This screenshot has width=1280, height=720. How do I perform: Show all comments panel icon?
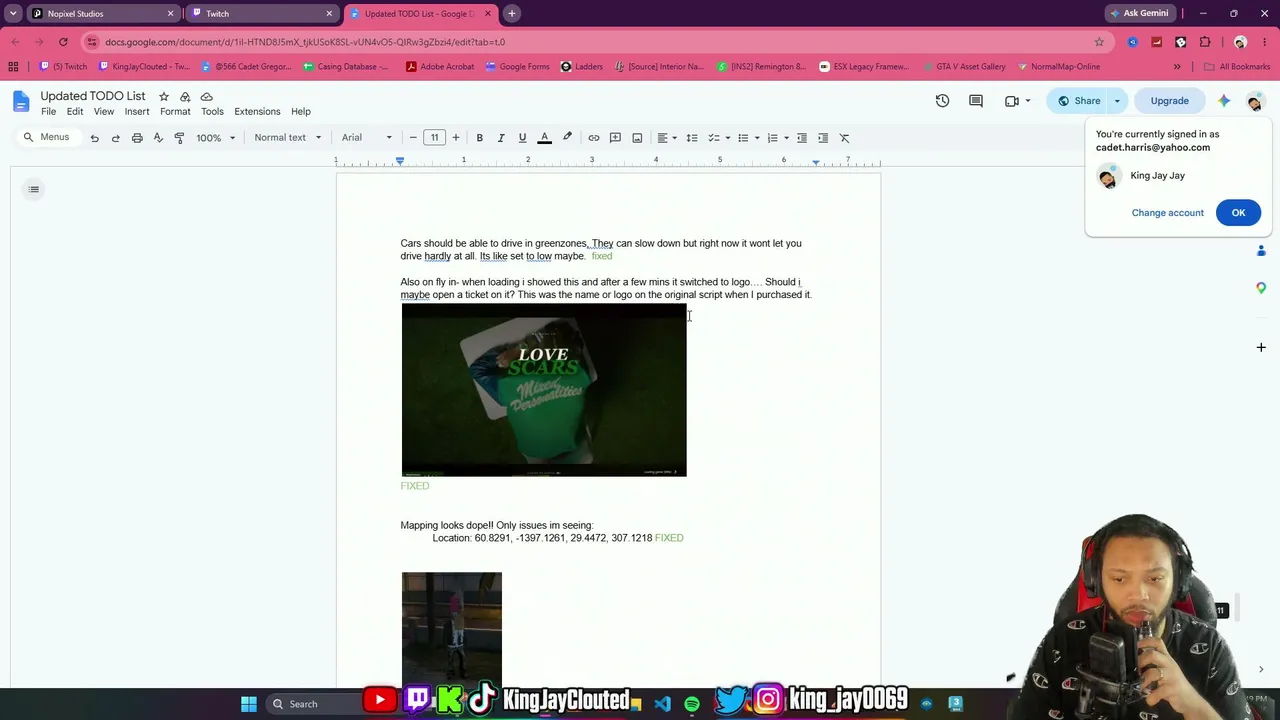(976, 101)
